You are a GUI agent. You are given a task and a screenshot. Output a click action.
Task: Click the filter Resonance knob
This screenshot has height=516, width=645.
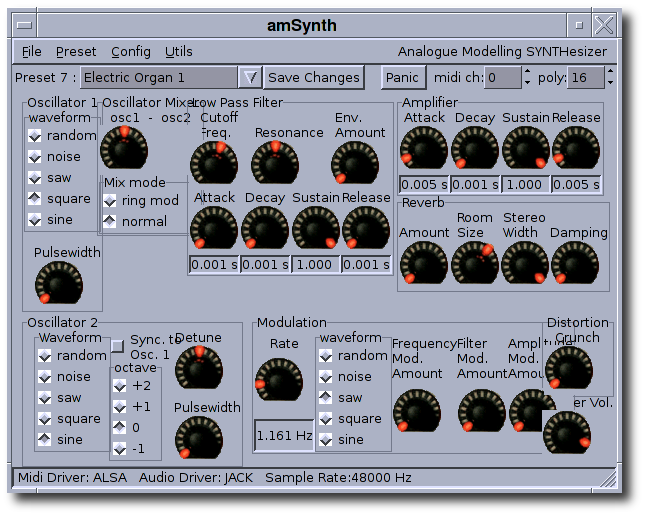pos(275,163)
